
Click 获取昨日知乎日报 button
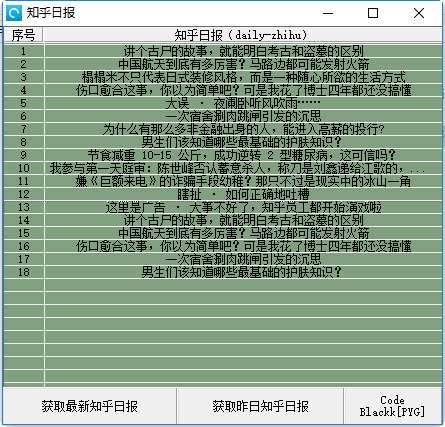[260, 406]
